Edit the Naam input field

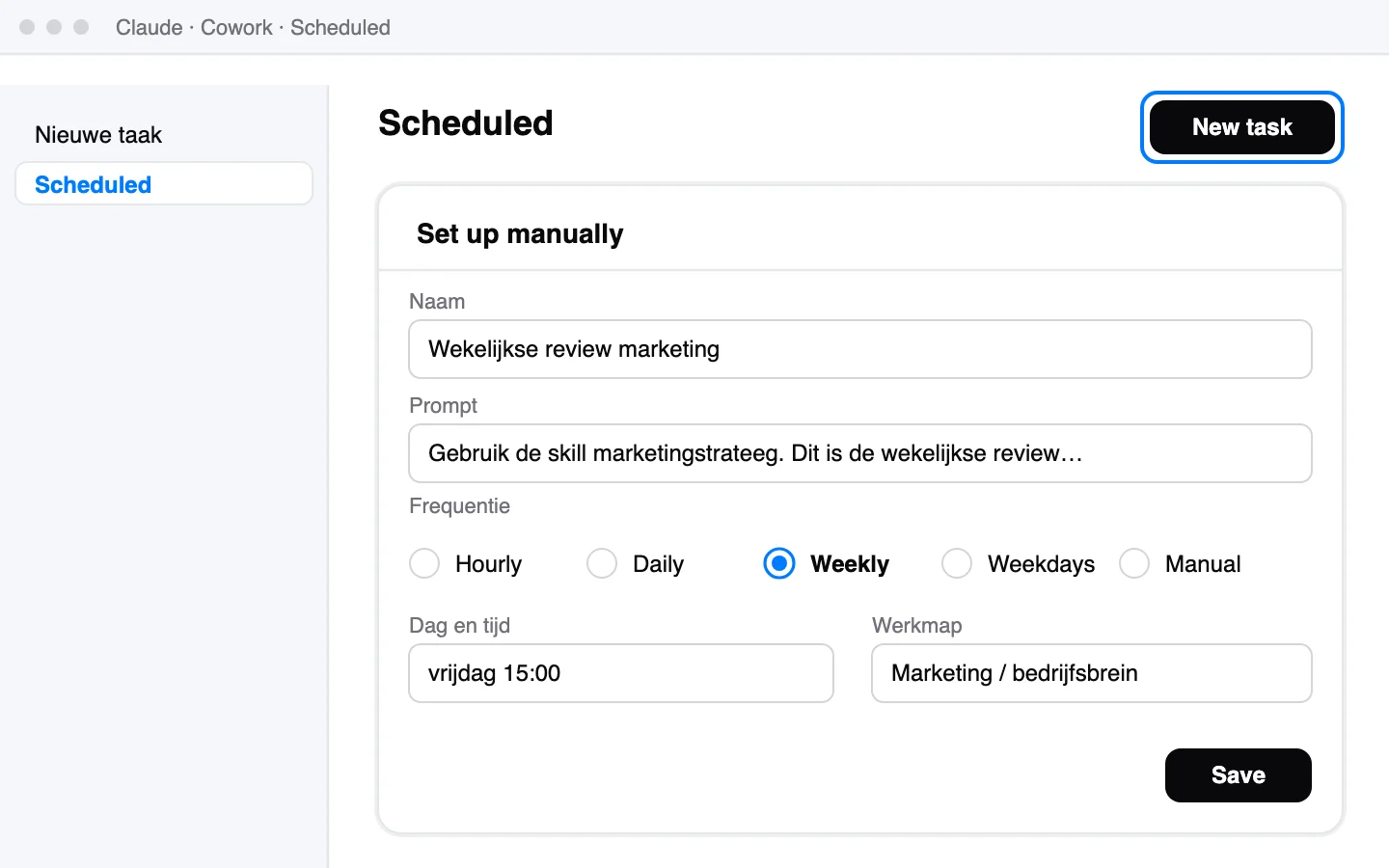pyautogui.click(x=860, y=349)
